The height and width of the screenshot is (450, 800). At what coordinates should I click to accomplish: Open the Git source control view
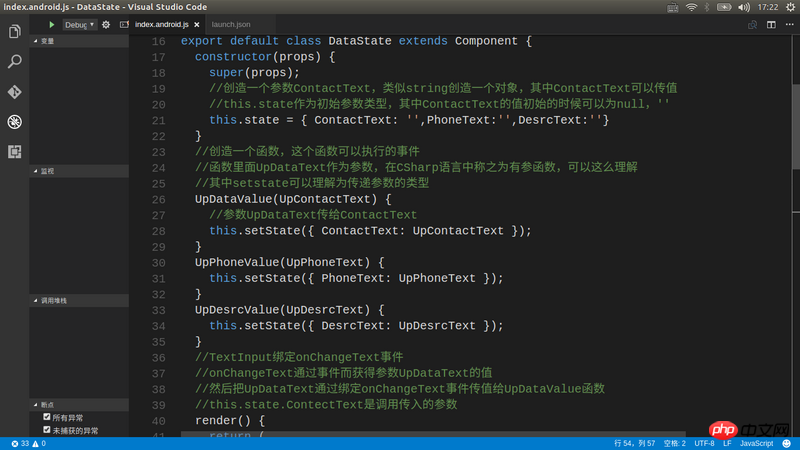click(14, 92)
